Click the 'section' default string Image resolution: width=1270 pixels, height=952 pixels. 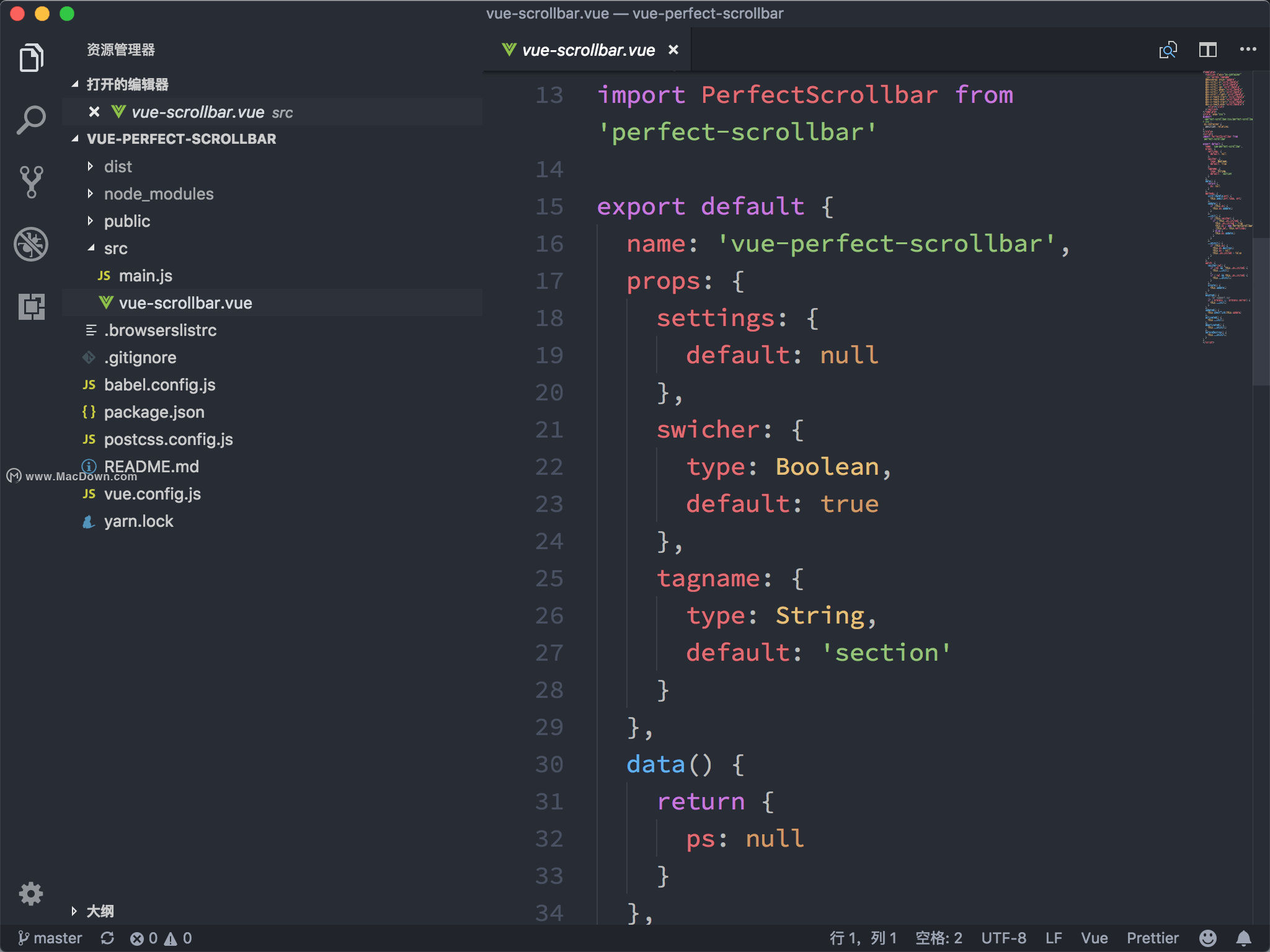coord(886,653)
